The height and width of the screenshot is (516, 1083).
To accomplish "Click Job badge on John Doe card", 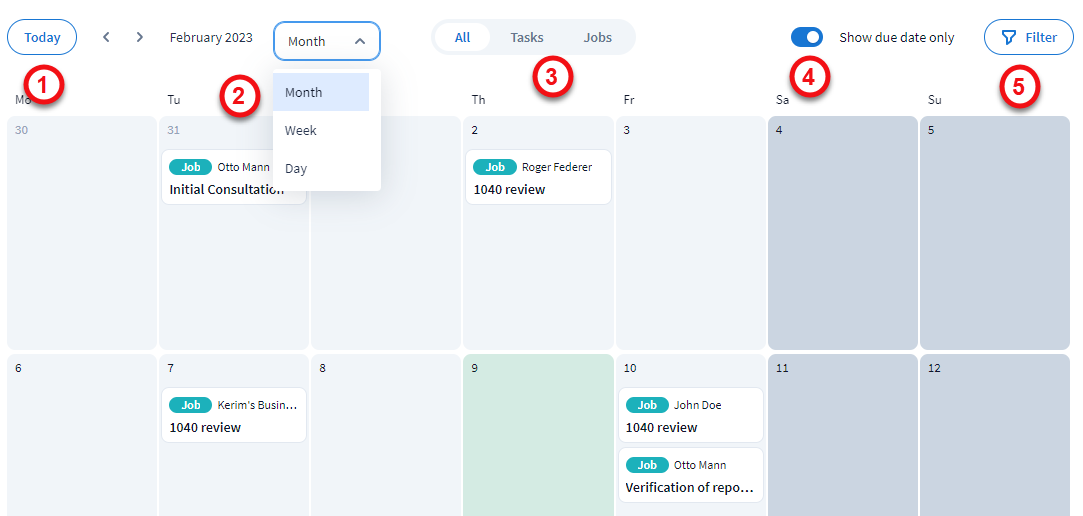I will click(647, 405).
